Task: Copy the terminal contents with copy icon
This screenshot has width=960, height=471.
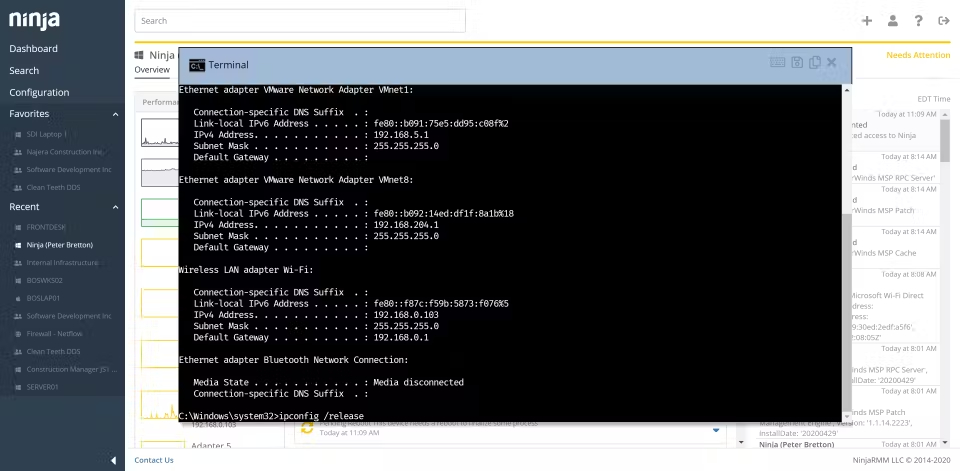Action: pos(814,62)
